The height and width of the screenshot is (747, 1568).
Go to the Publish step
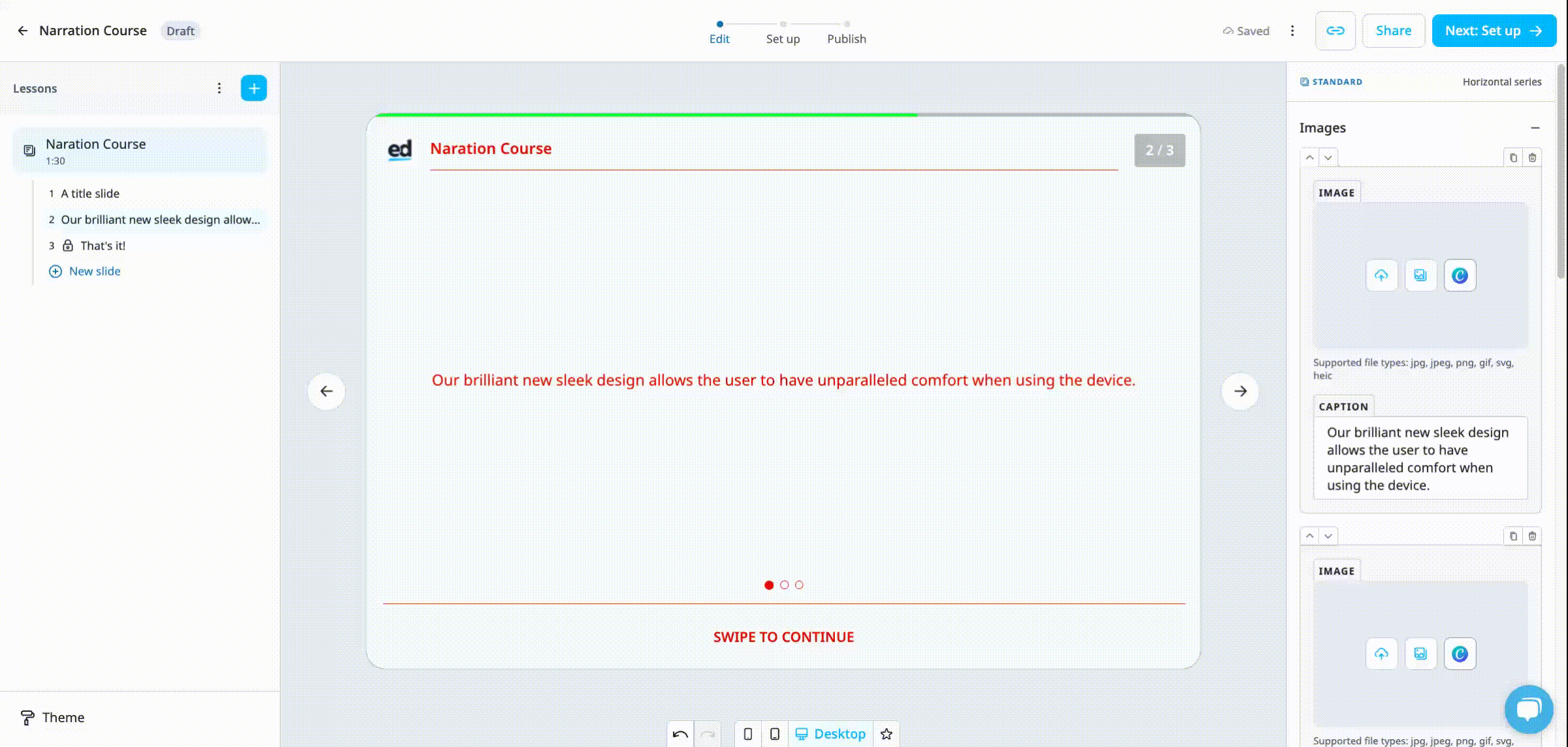coord(847,33)
